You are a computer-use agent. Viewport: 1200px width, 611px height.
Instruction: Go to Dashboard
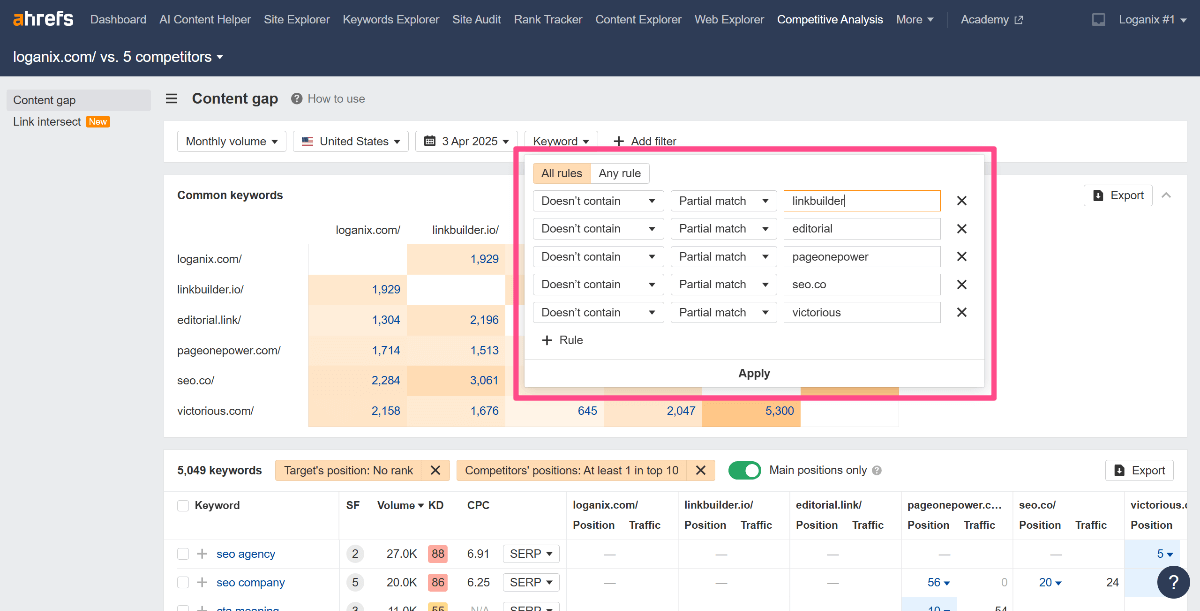[118, 19]
